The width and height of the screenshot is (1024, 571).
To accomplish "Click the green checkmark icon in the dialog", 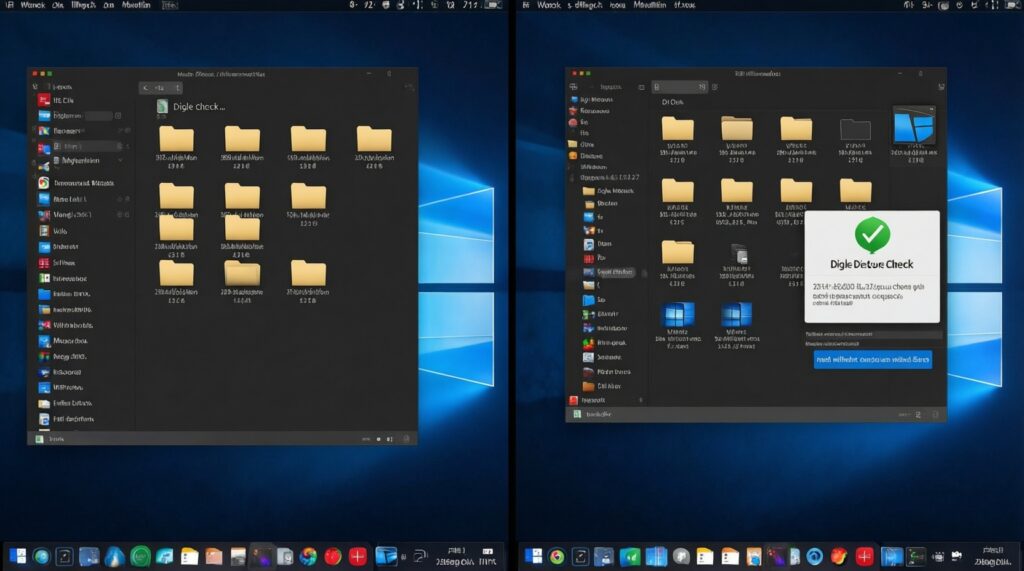I will coord(872,236).
